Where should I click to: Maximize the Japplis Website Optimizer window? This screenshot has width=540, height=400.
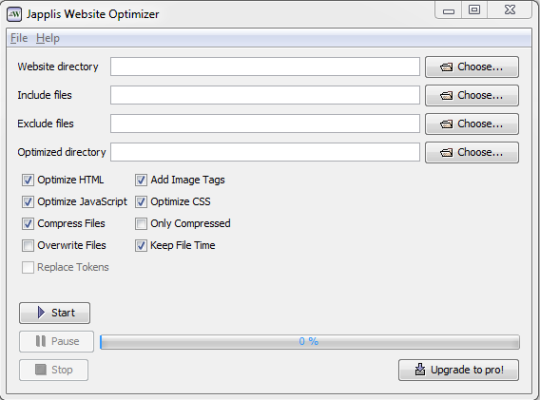point(475,10)
